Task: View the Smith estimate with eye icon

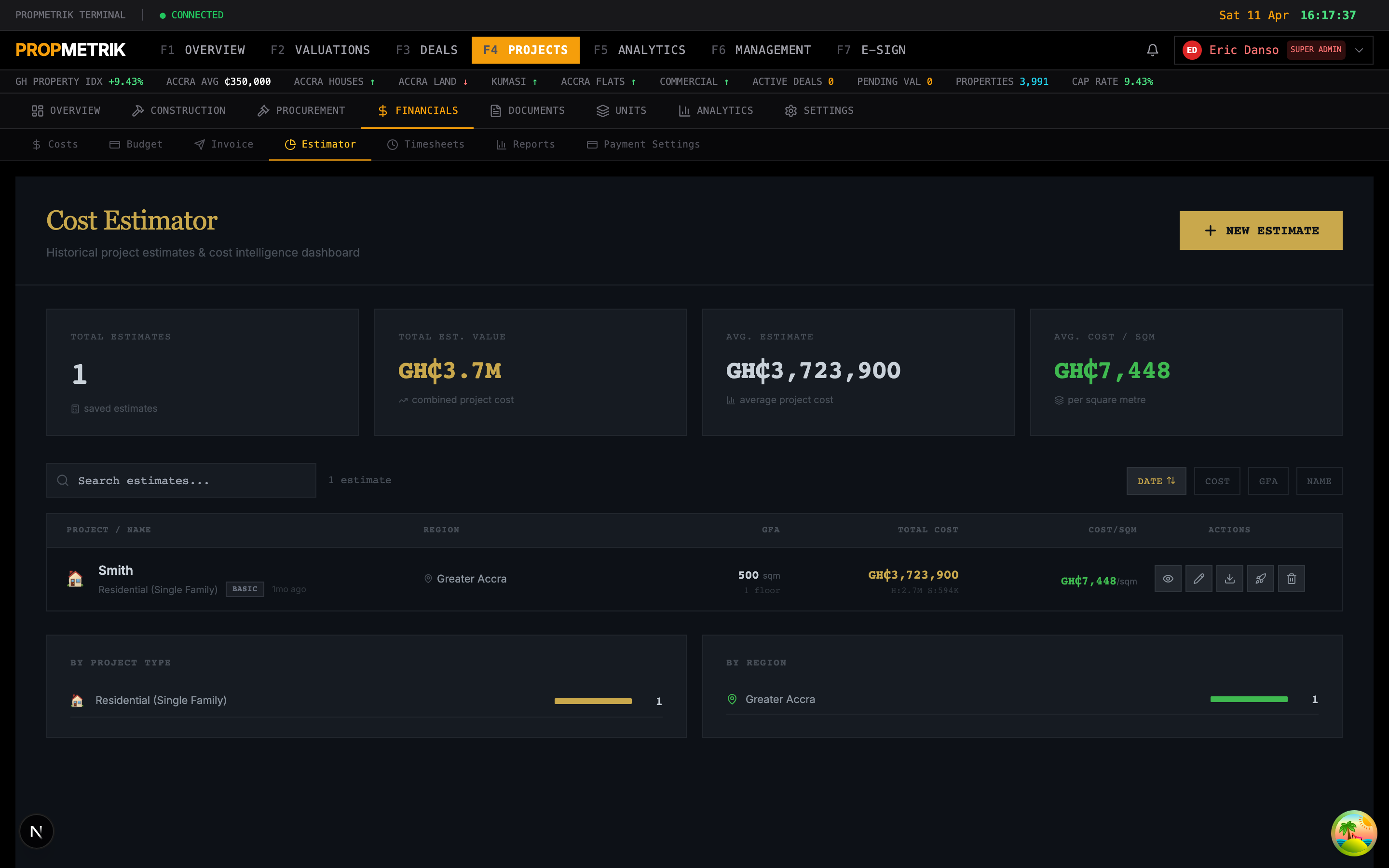Action: coord(1168,579)
